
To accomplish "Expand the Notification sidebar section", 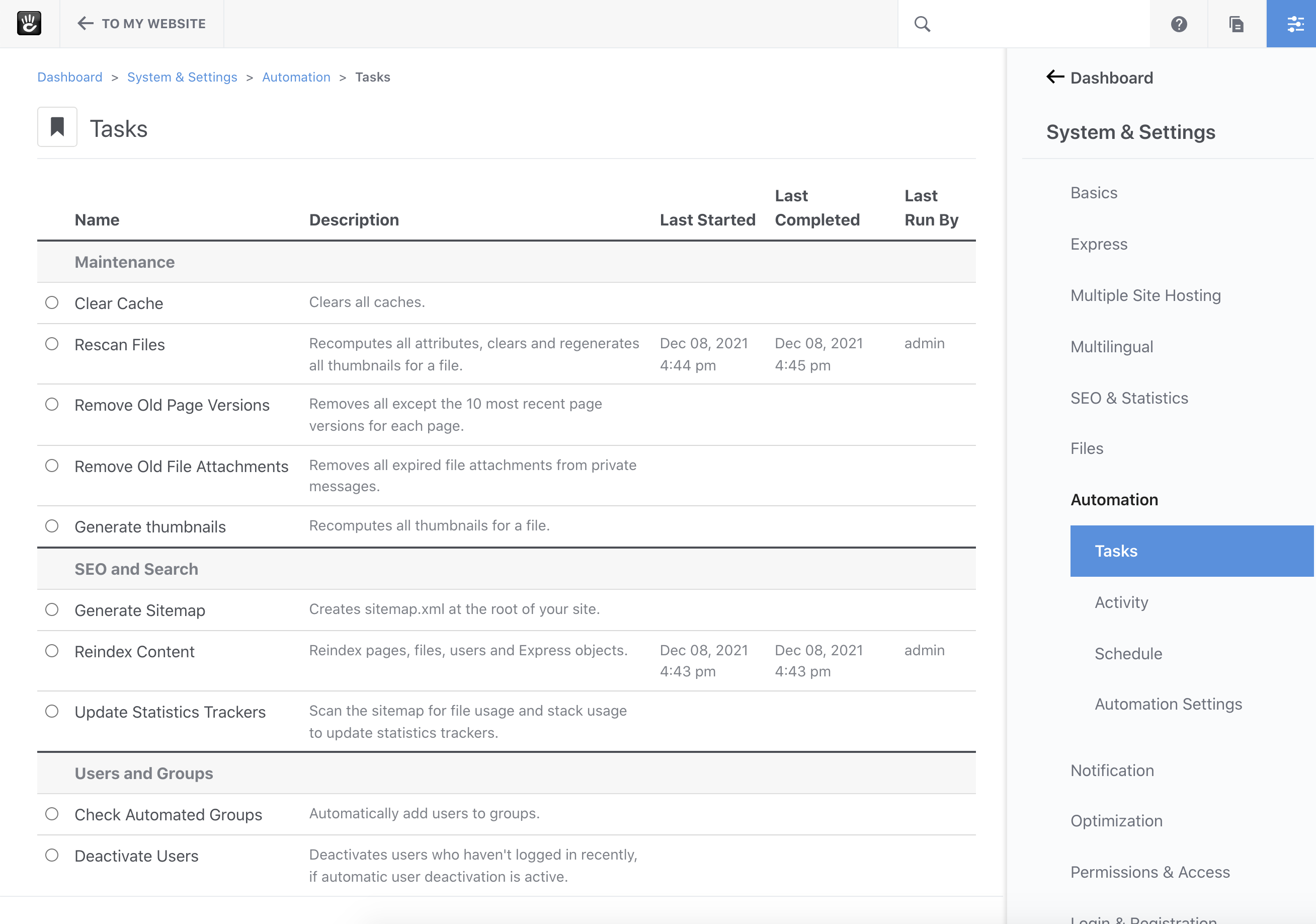I will click(x=1112, y=771).
